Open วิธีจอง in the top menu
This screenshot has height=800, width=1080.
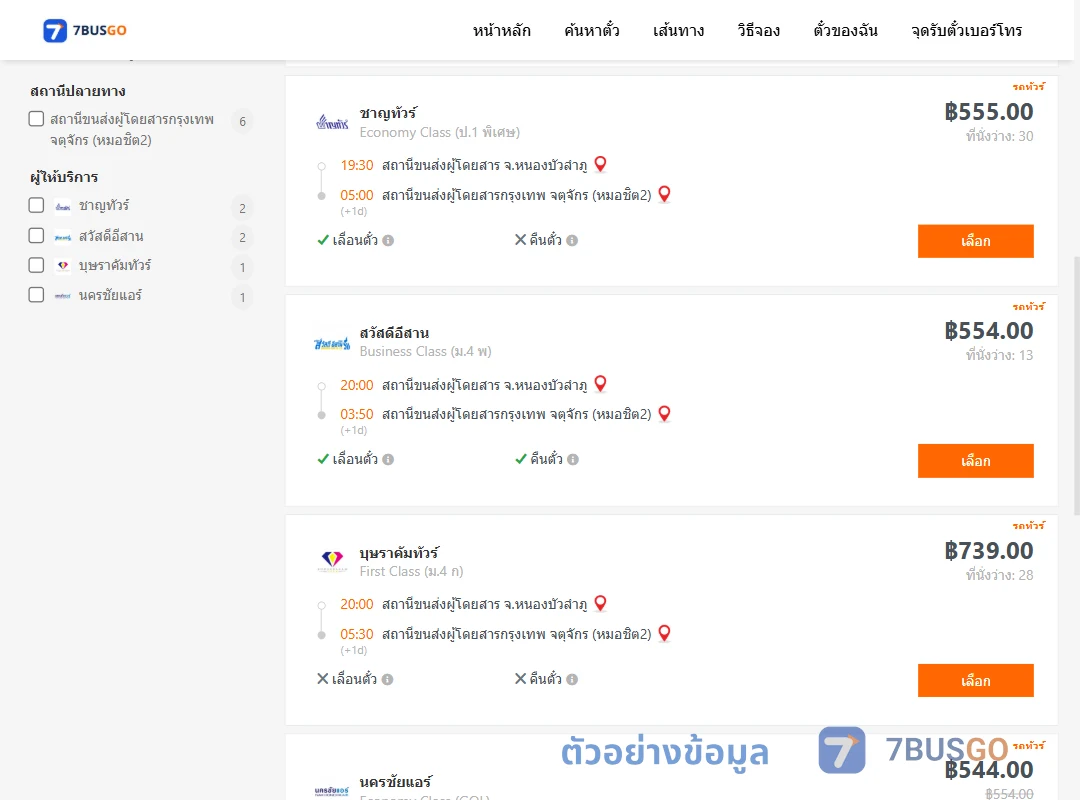(758, 30)
